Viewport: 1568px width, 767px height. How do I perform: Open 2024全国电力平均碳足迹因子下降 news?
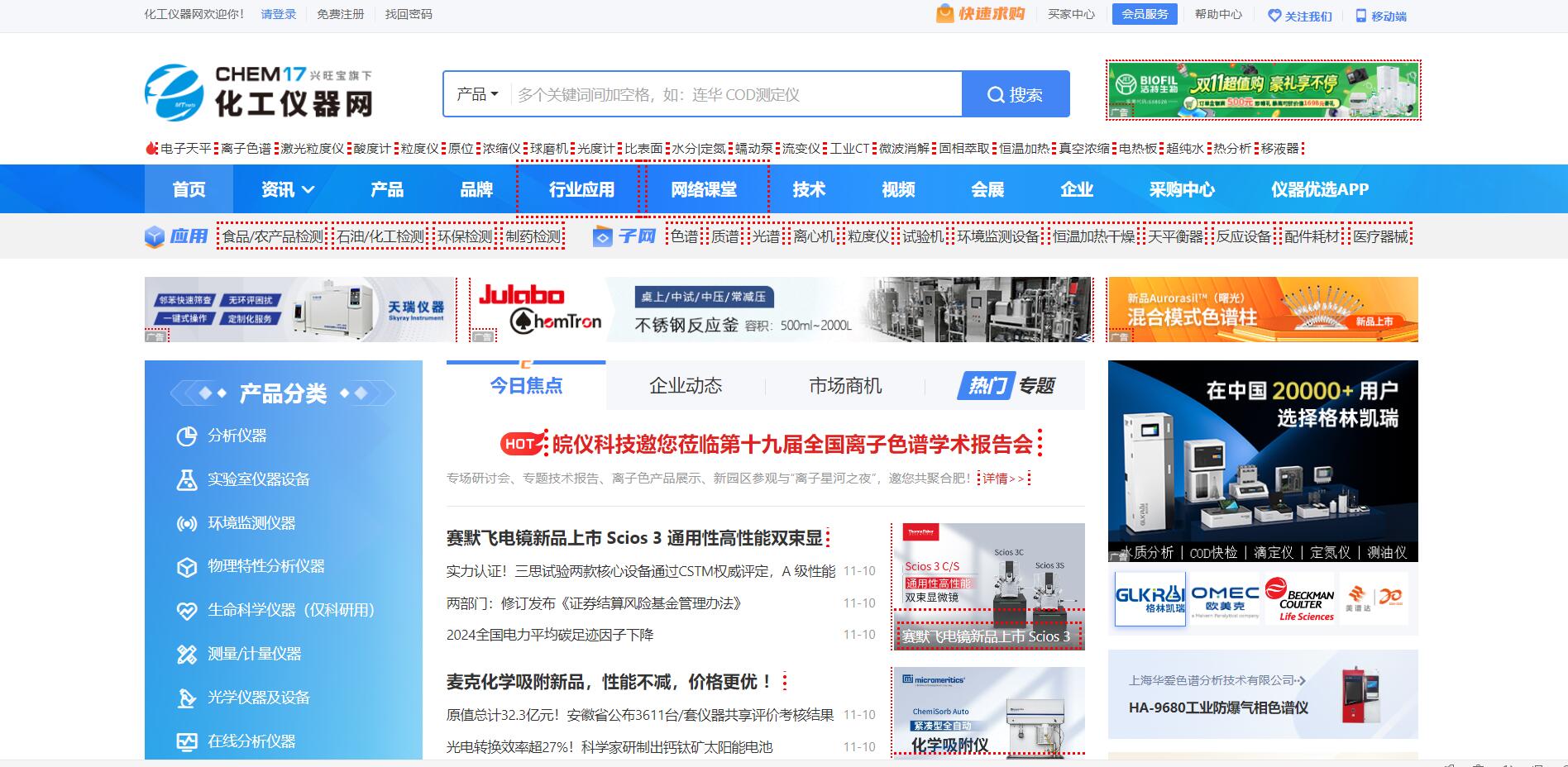tap(550, 635)
